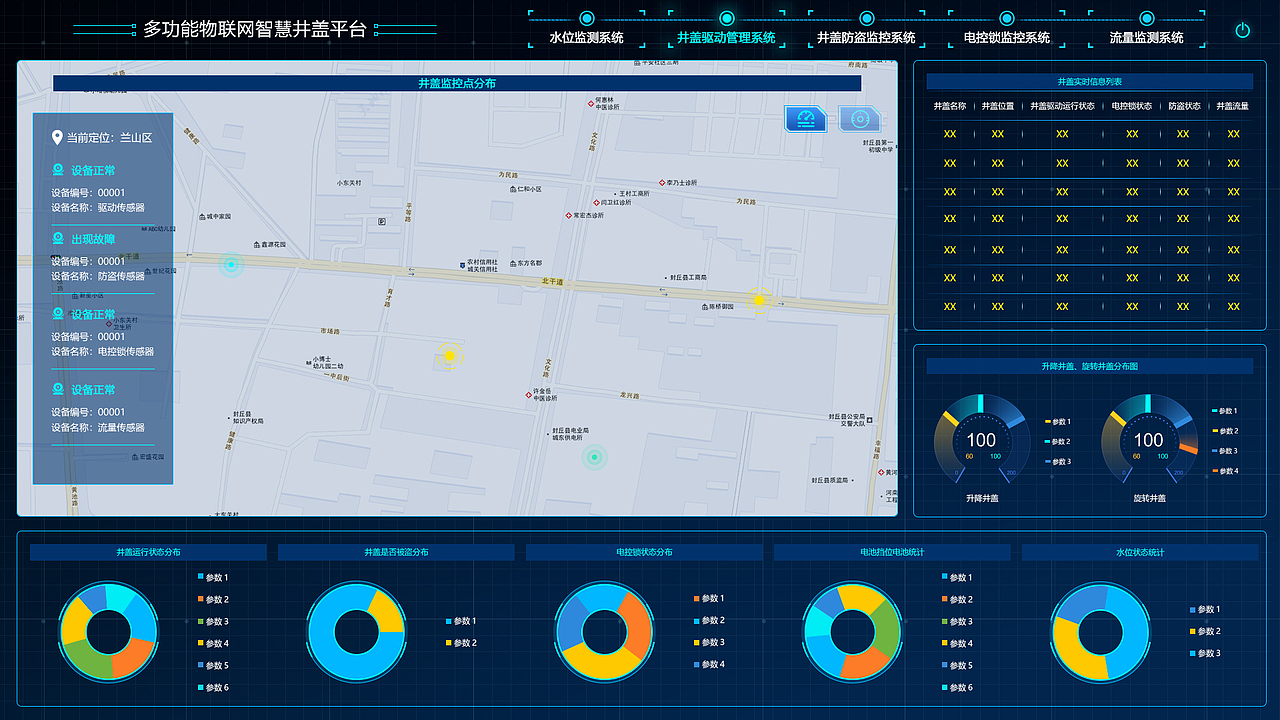The width and height of the screenshot is (1280, 720).
Task: Click the 水位状态统计 donut chart
Action: point(1099,631)
